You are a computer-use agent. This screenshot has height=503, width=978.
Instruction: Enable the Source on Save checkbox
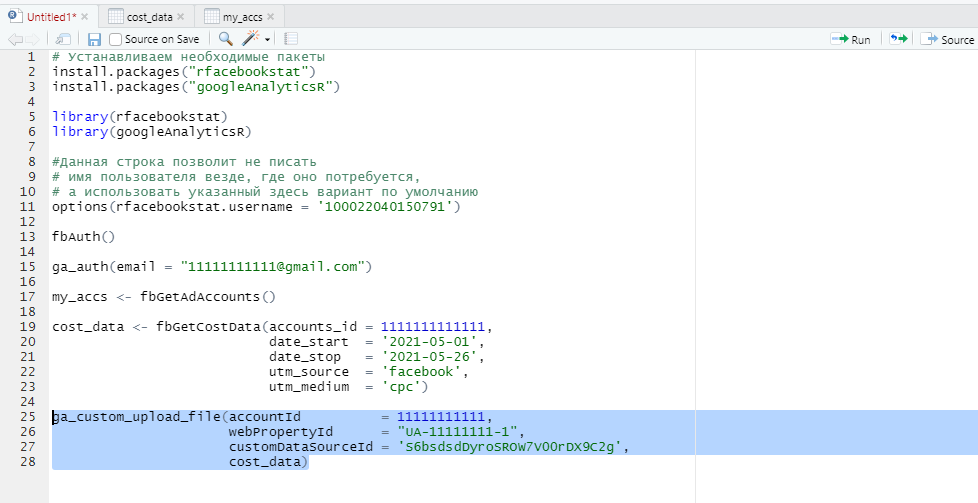coord(116,39)
